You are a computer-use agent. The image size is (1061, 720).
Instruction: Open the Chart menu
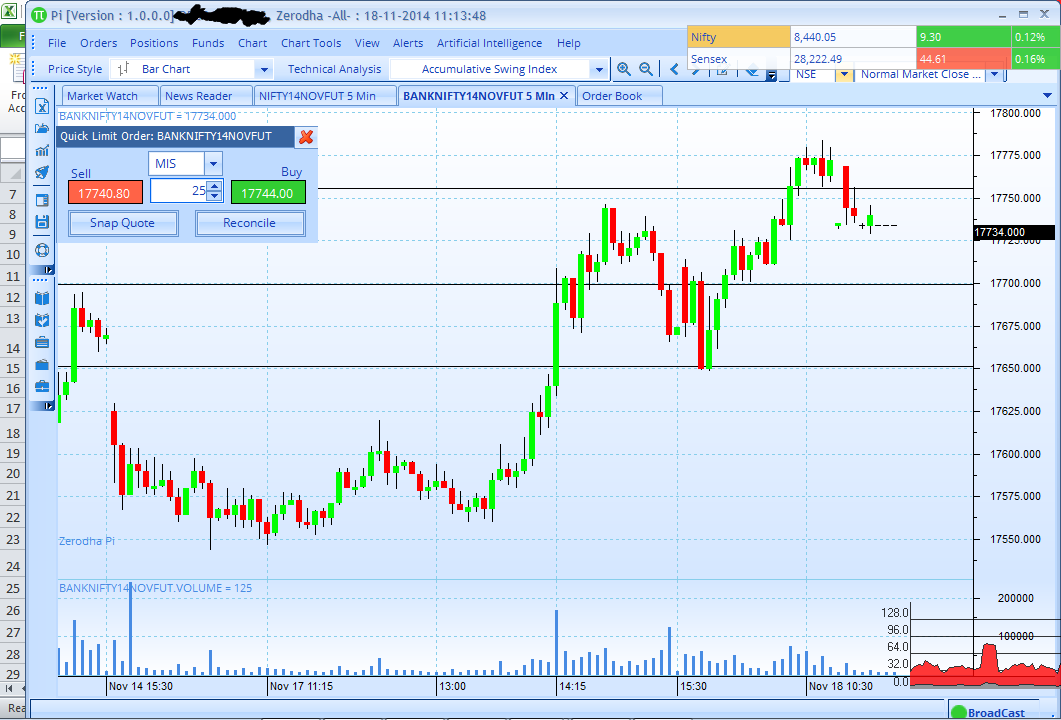[252, 43]
